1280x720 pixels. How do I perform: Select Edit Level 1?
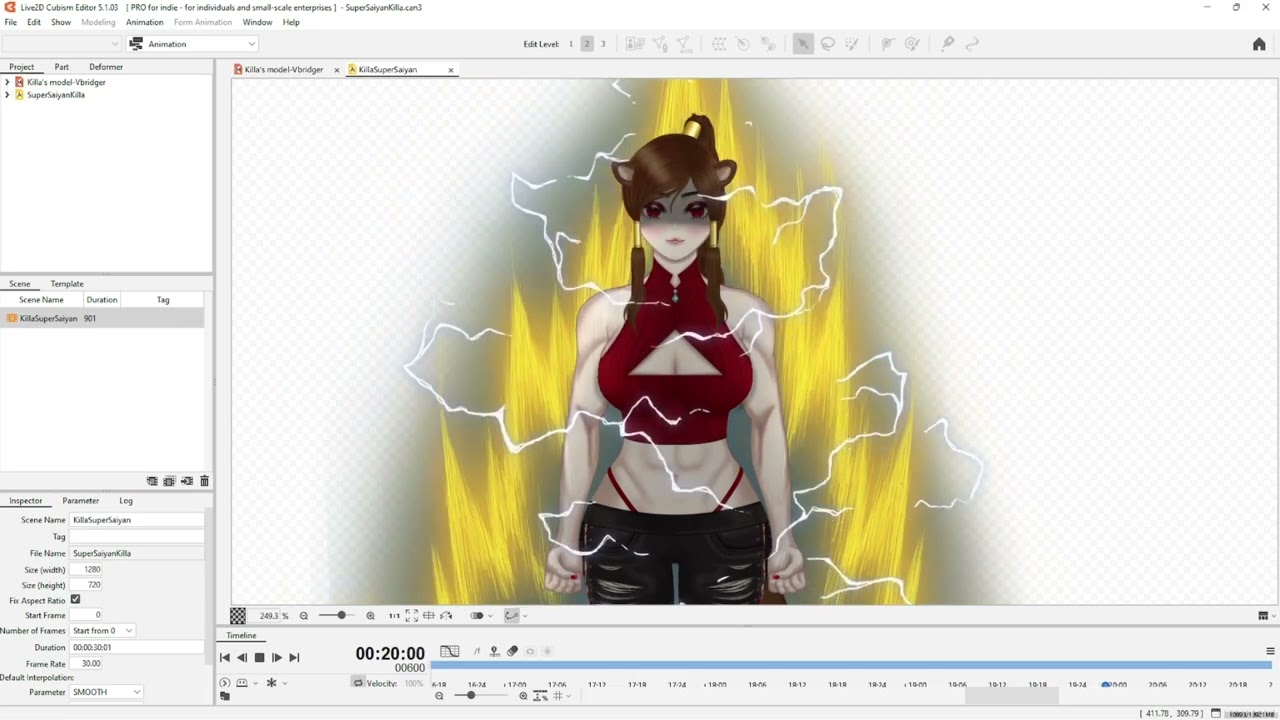(x=571, y=44)
